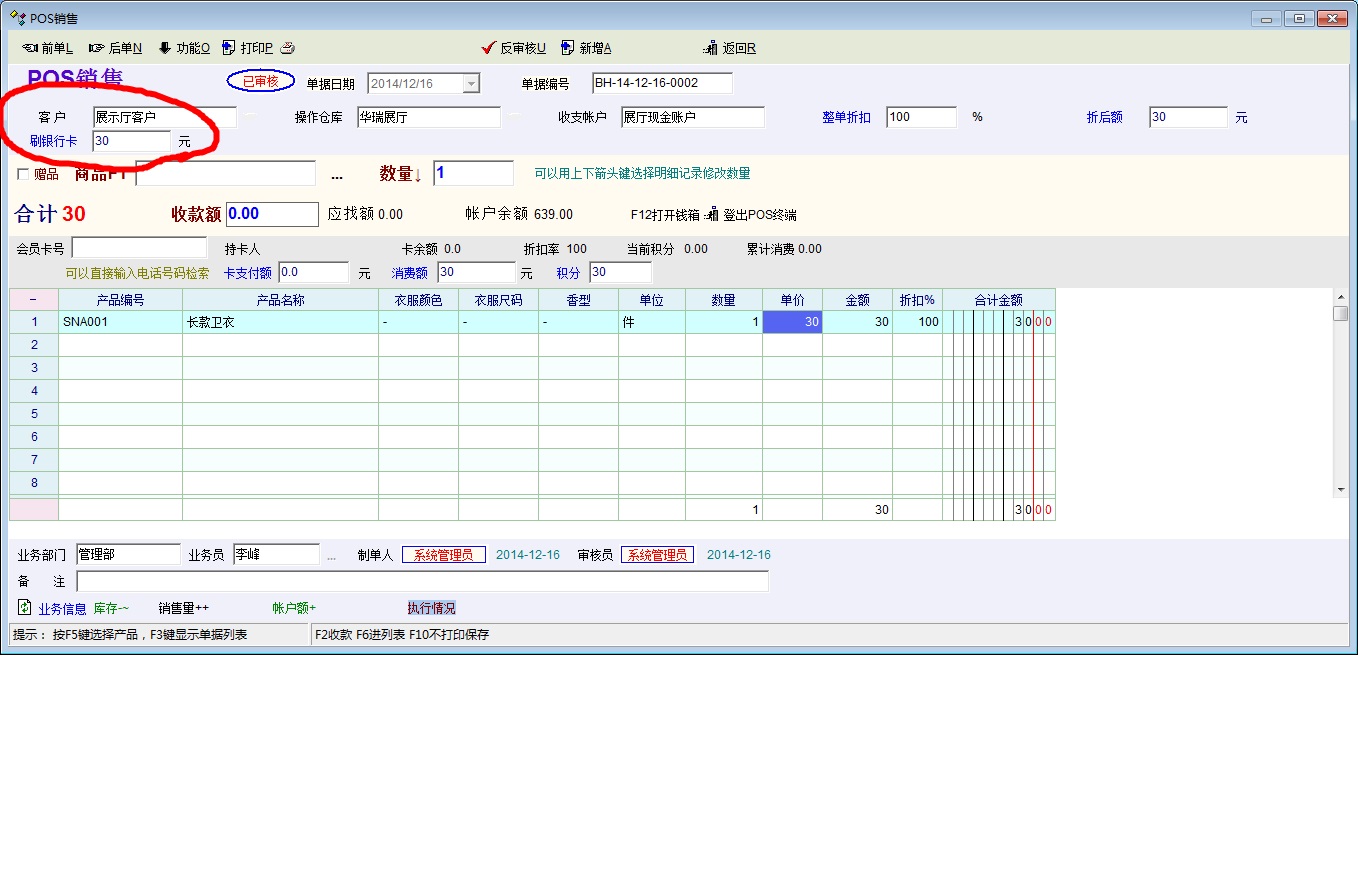Click the printer preview icon beside 打印P
The image size is (1358, 872).
(x=287, y=48)
